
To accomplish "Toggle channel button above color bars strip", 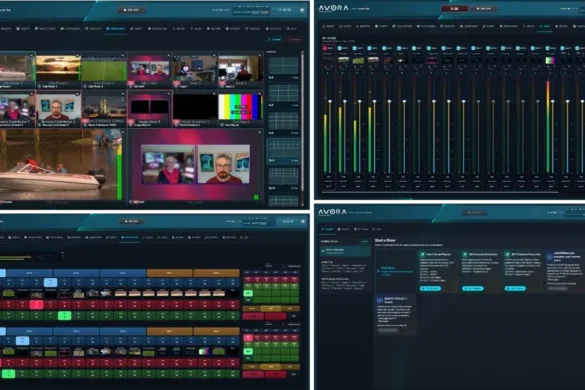I will click(x=548, y=48).
